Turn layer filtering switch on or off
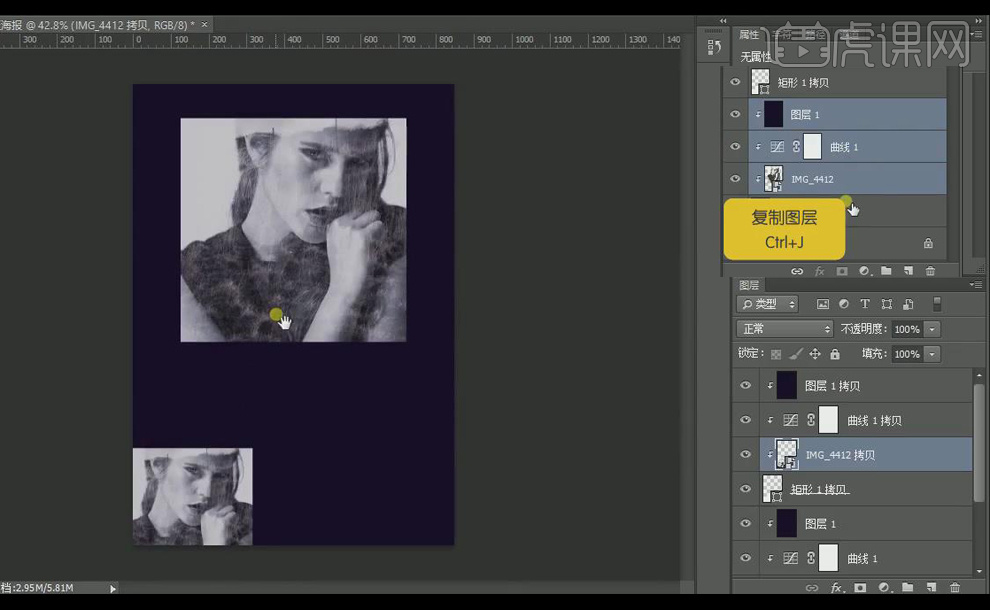The width and height of the screenshot is (990, 610). tap(937, 304)
